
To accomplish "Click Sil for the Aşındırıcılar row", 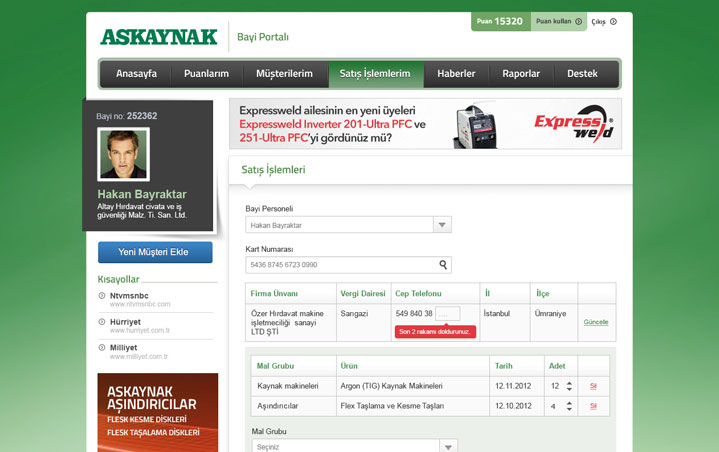I will [593, 406].
